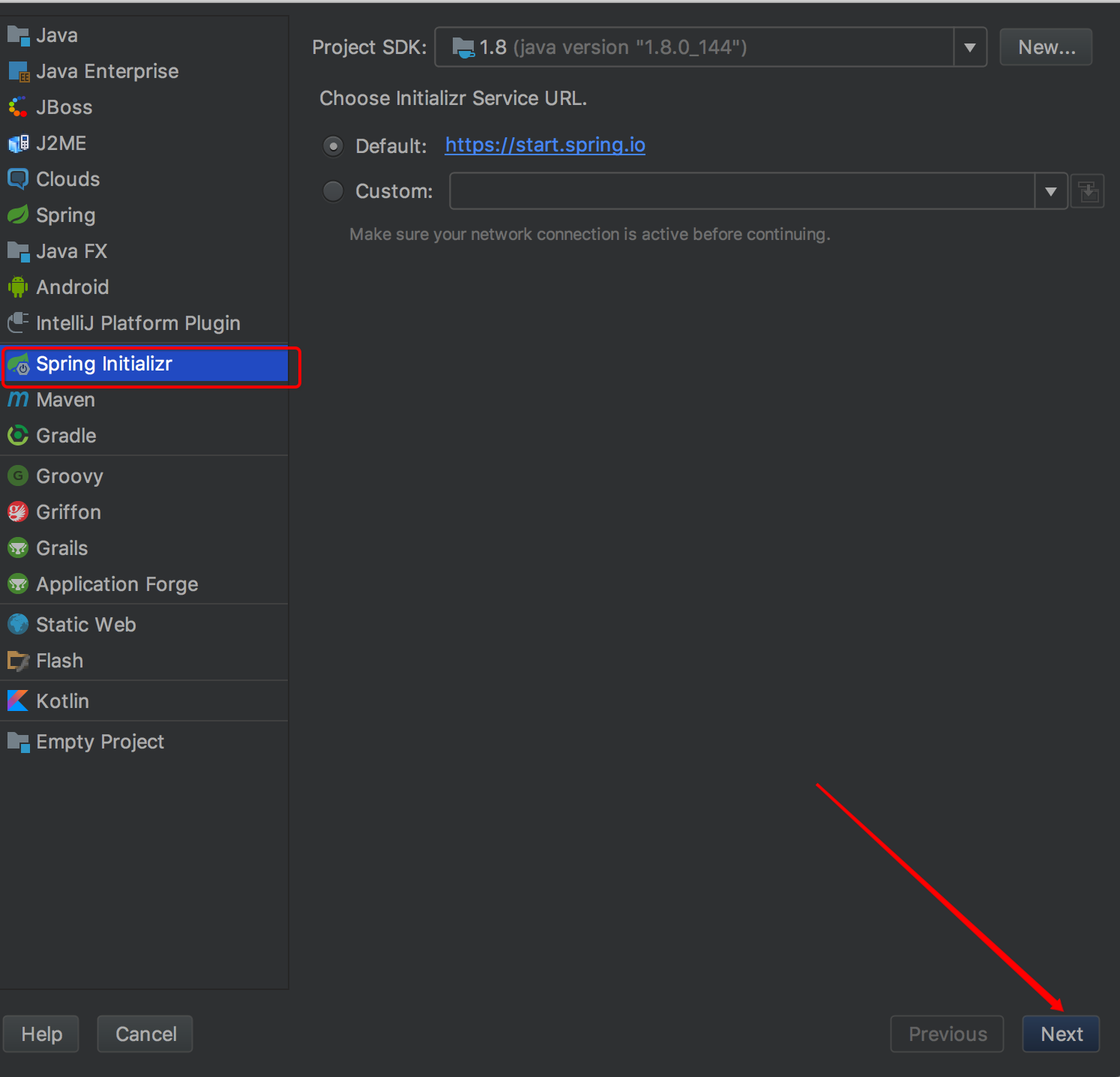Click the JDK folder icon in SDK box
1120x1077 pixels.
463,47
